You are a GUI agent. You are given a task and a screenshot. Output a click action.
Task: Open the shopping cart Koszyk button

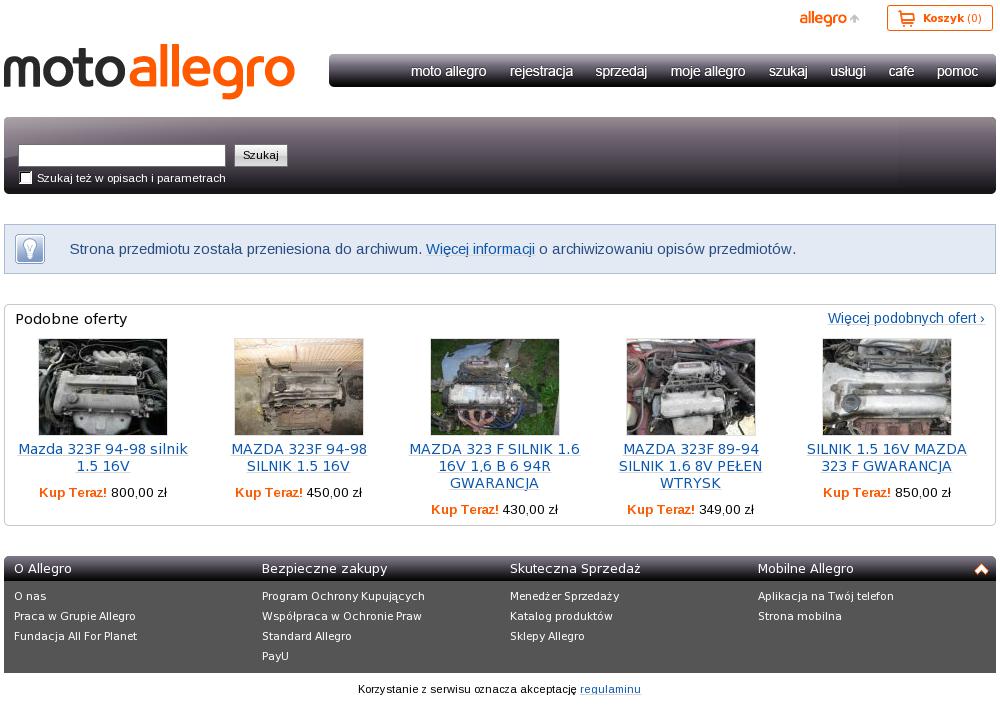[x=939, y=18]
